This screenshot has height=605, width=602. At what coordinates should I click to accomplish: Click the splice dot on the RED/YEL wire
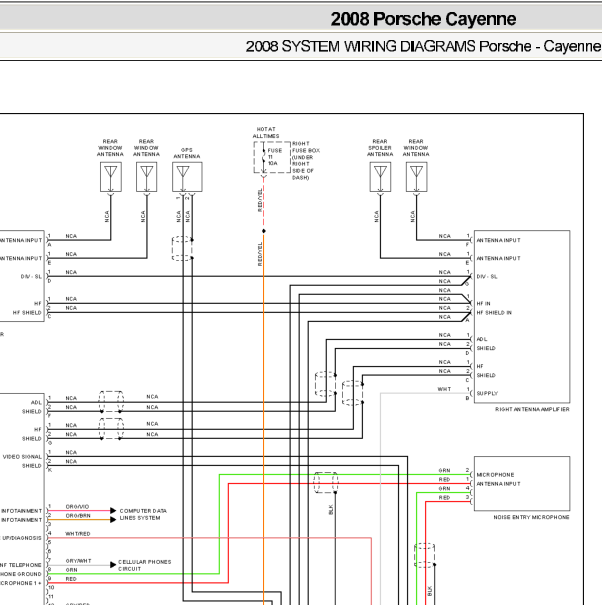pos(264,231)
